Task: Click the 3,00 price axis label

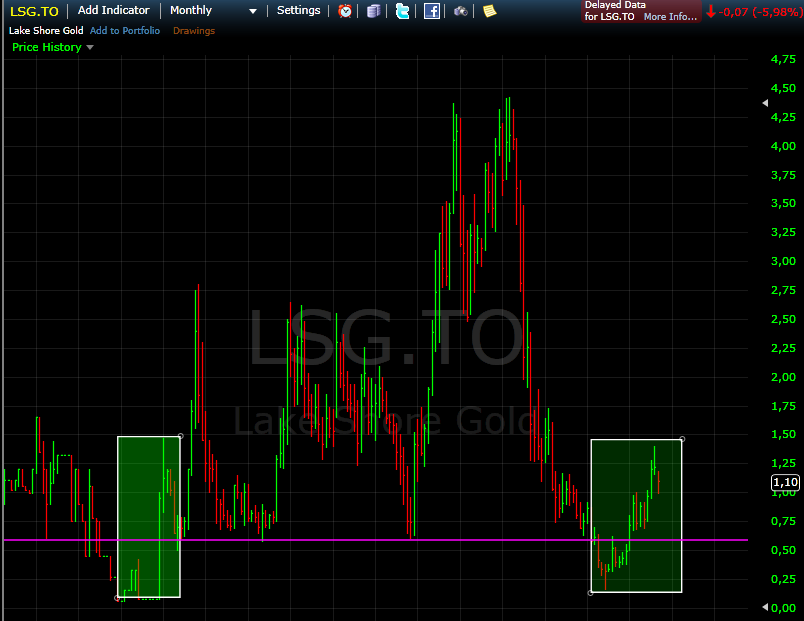Action: (783, 261)
